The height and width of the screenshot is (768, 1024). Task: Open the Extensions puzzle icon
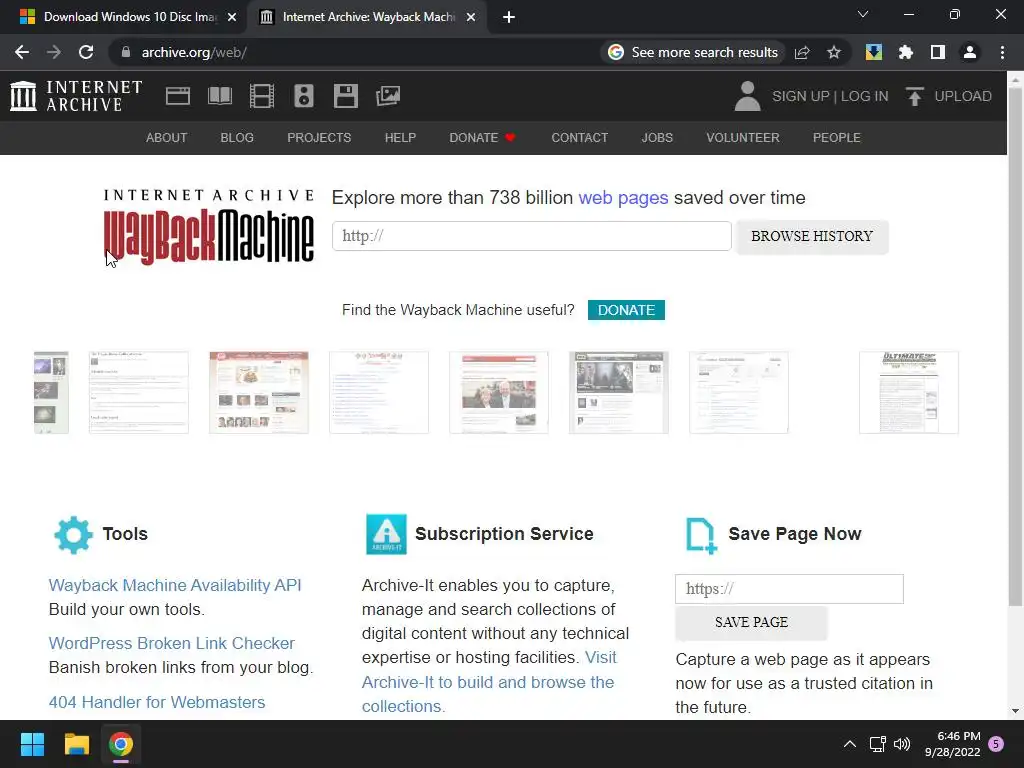(906, 52)
